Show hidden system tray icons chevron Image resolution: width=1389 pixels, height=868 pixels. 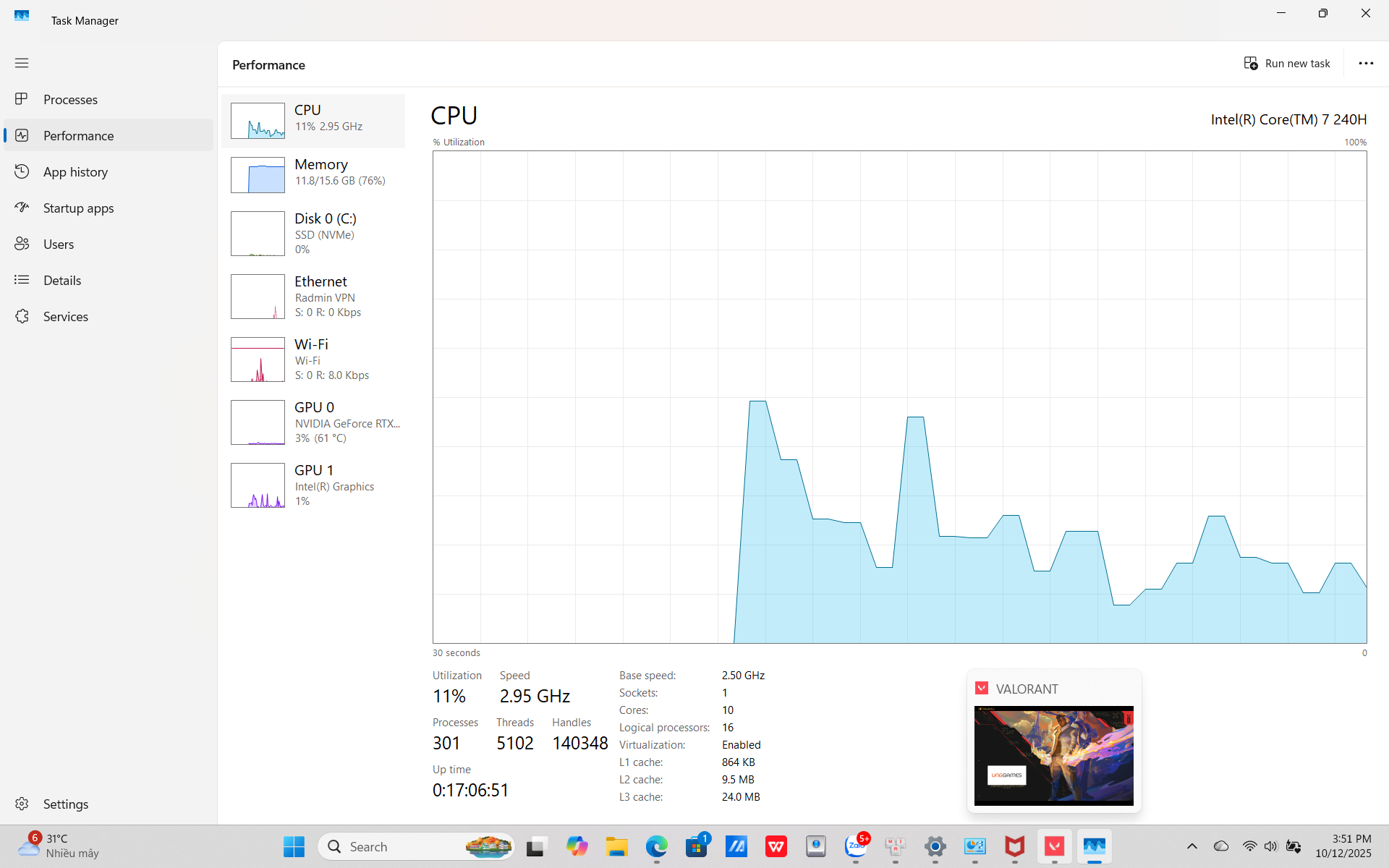pyautogui.click(x=1192, y=846)
